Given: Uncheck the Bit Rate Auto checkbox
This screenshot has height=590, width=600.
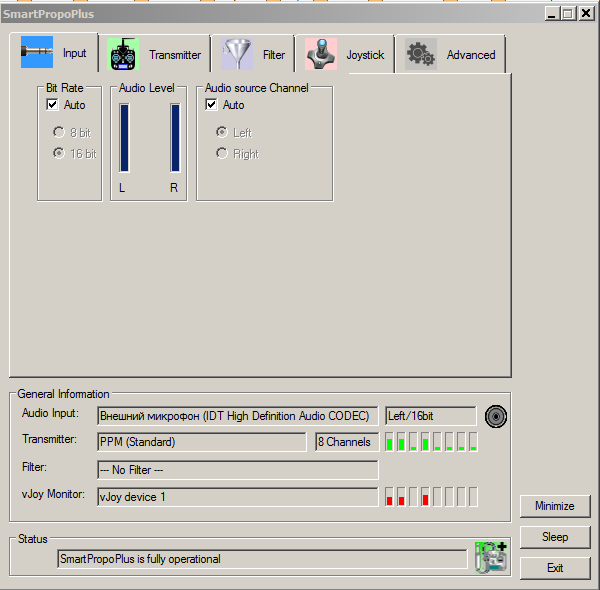Looking at the screenshot, I should [53, 105].
